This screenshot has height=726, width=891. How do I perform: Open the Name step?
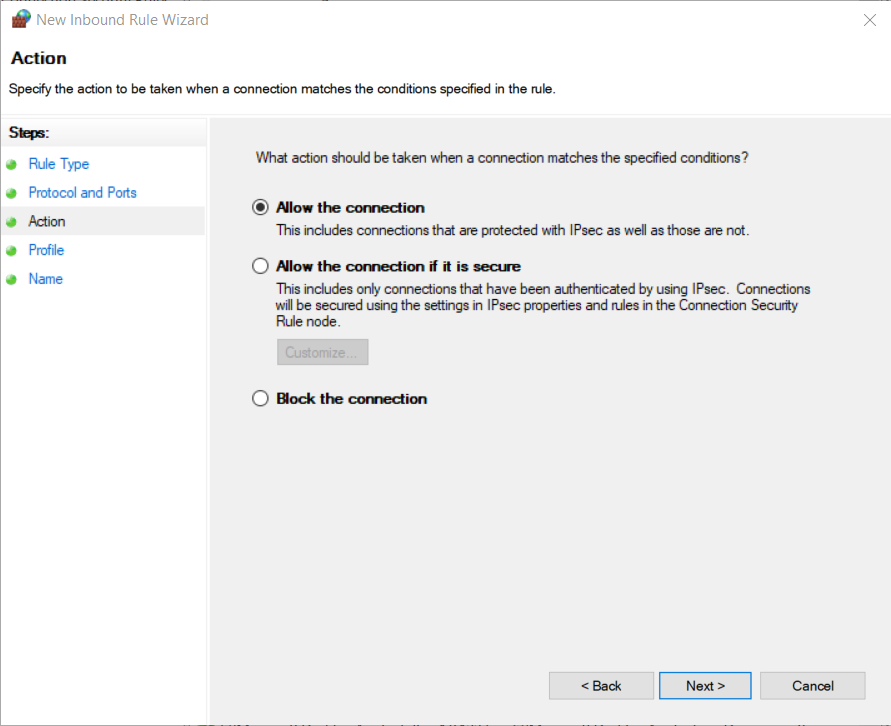46,279
